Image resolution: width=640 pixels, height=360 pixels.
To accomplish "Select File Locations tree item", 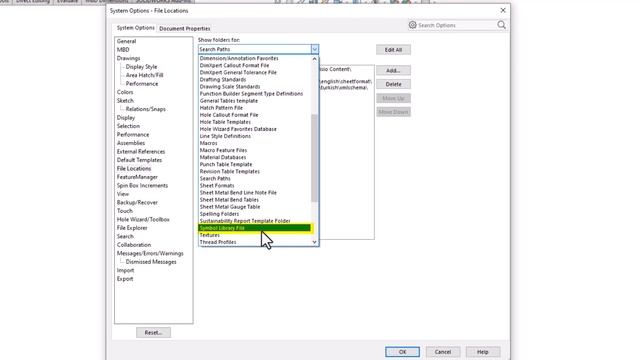I will pos(134,169).
